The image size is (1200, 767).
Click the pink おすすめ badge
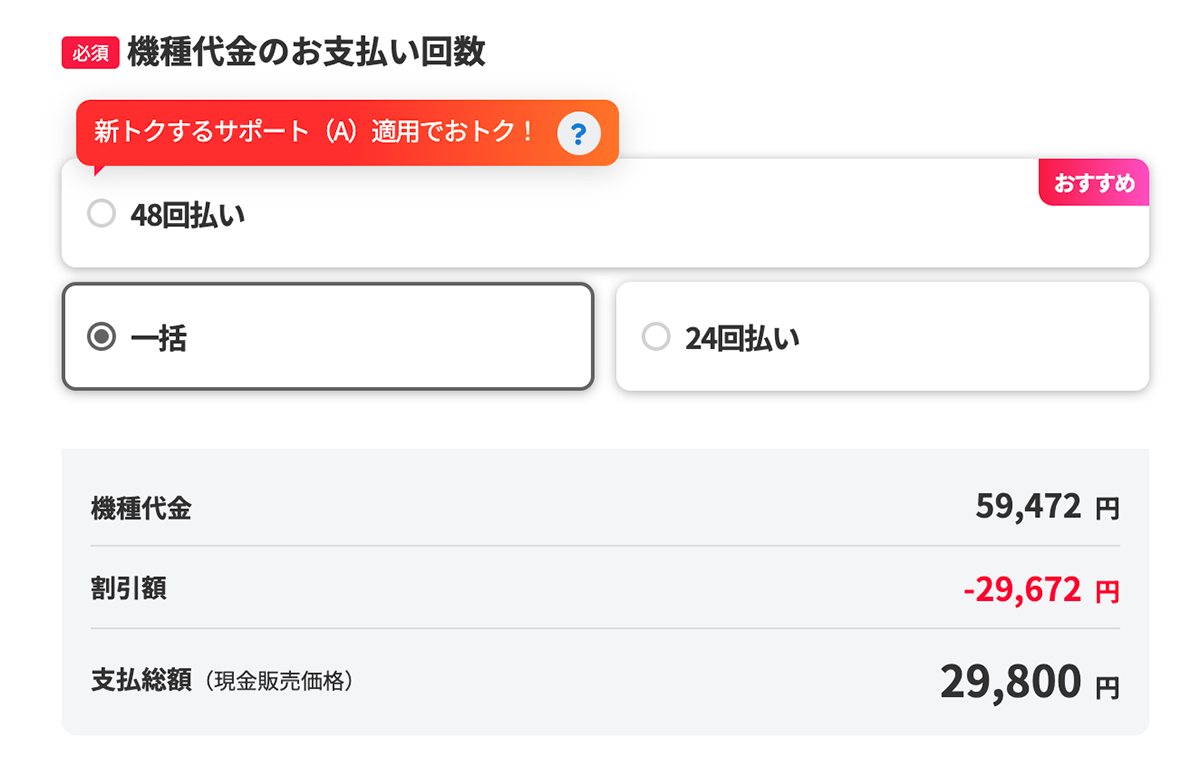[x=1094, y=184]
